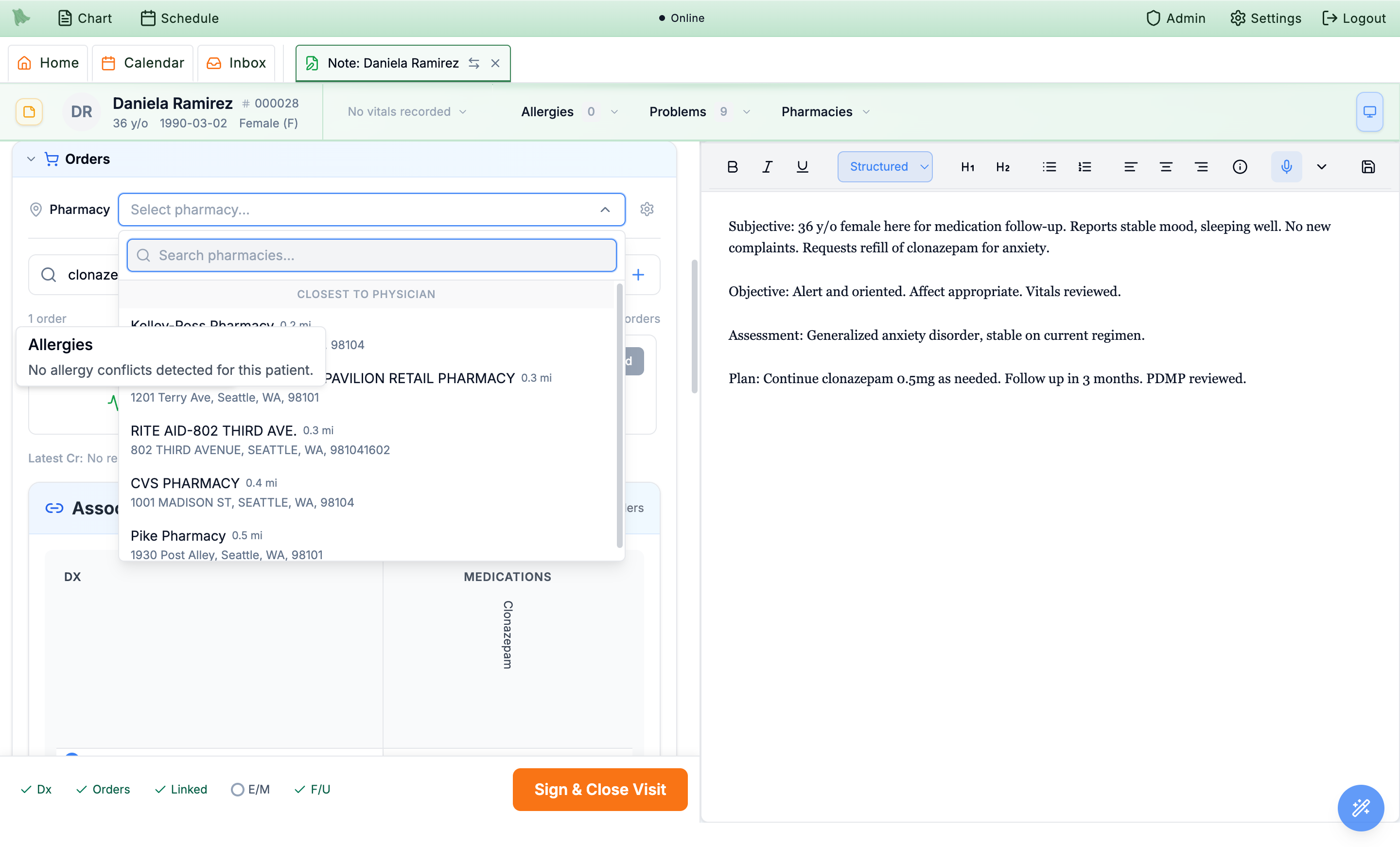The height and width of the screenshot is (847, 1400).
Task: Open the Chart menu
Action: pyautogui.click(x=85, y=18)
